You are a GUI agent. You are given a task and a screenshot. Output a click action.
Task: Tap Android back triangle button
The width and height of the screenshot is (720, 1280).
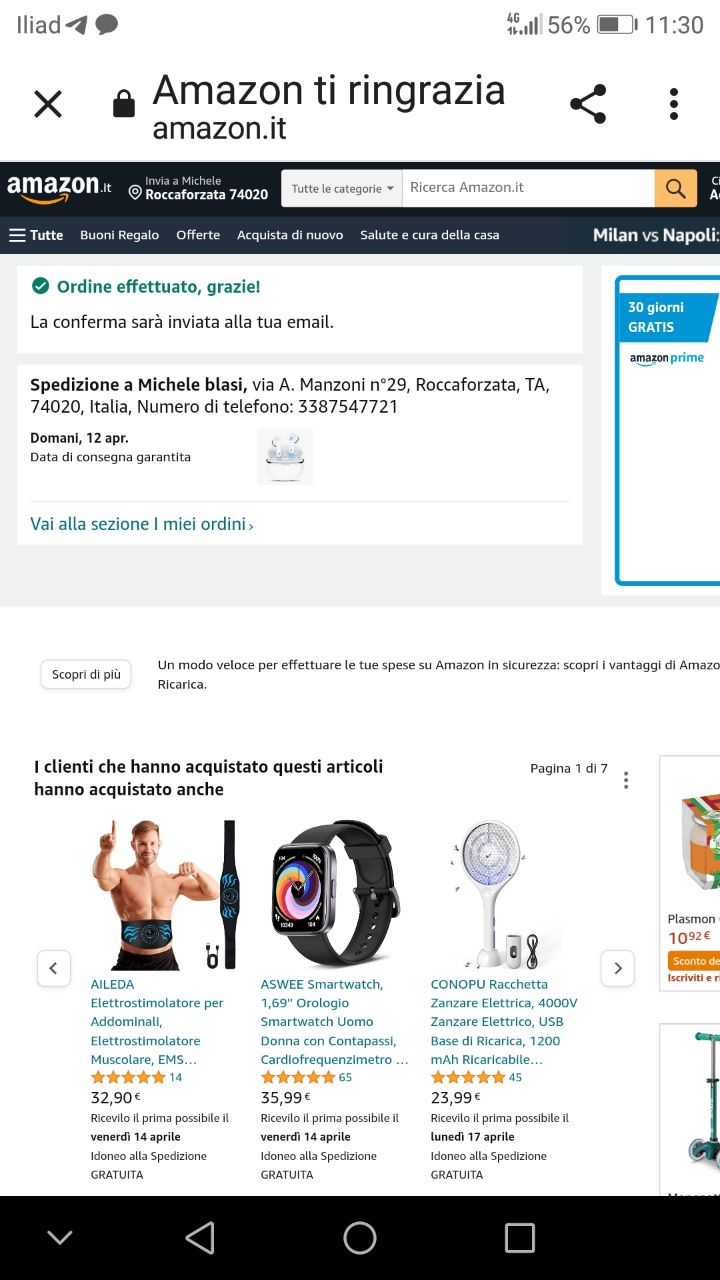click(200, 1238)
